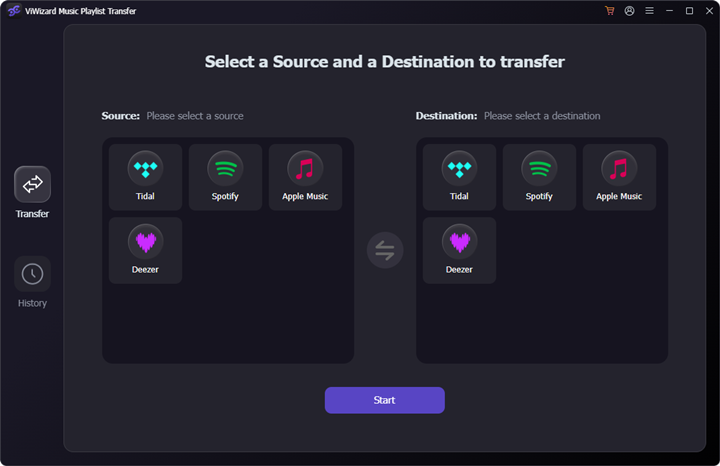Select Tidal as the destination service
This screenshot has height=466, width=720.
459,177
